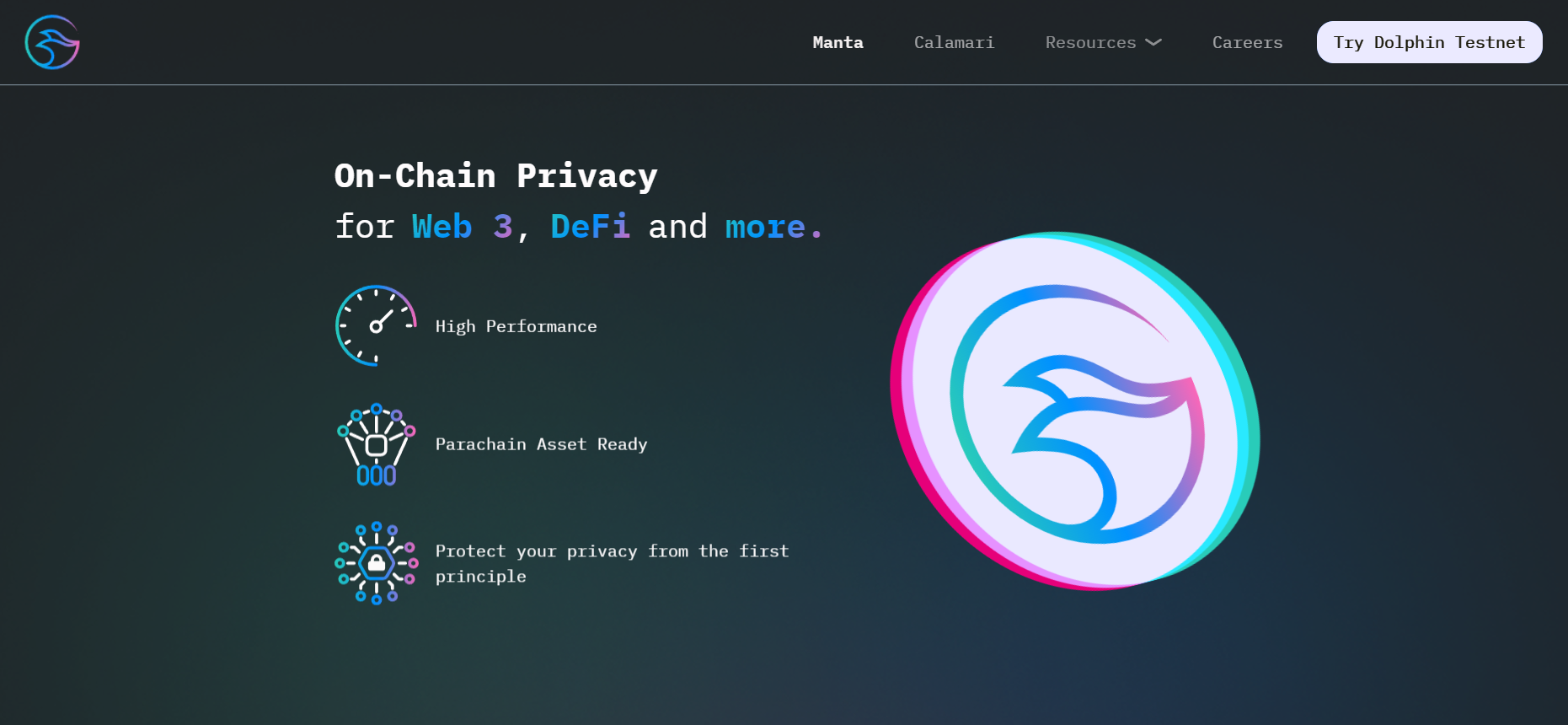The width and height of the screenshot is (1568, 725).
Task: Click the large Manta coin graphic
Action: point(1074,411)
